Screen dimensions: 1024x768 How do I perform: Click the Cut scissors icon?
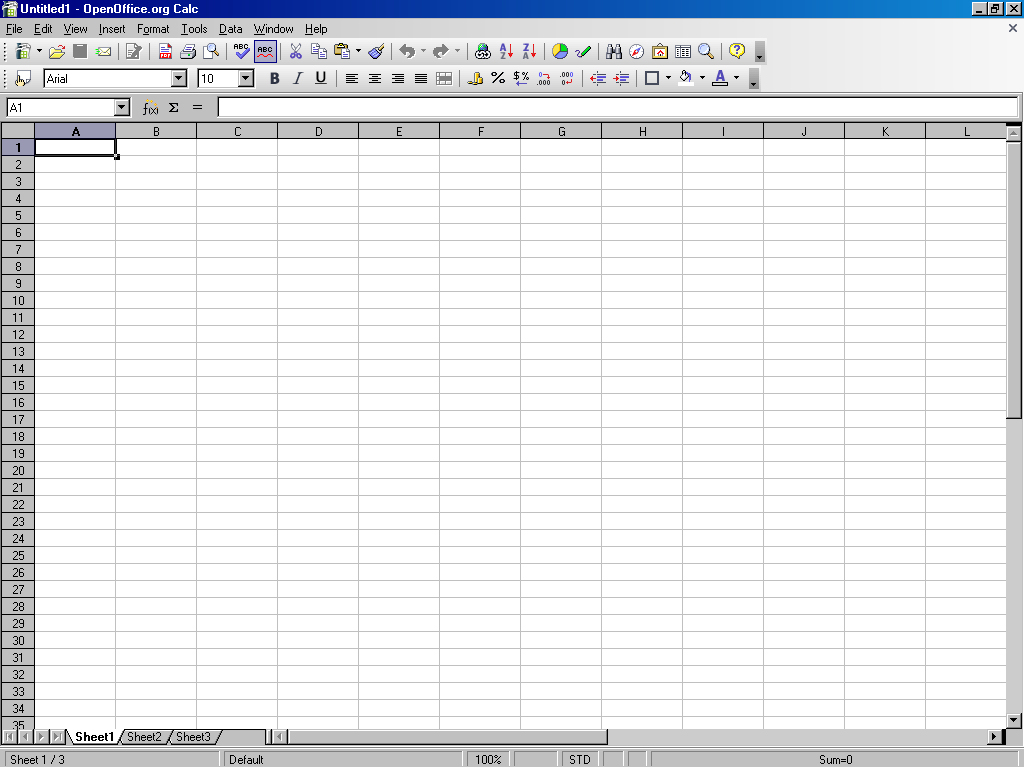coord(296,52)
